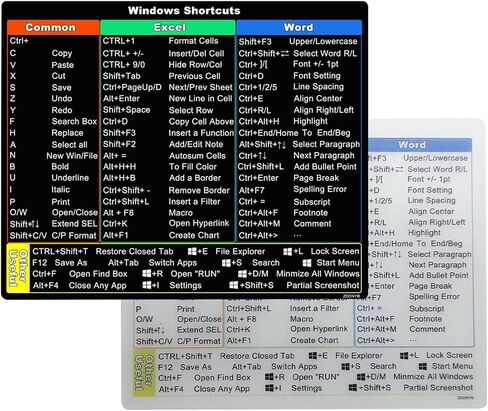The width and height of the screenshot is (488, 411).
Task: Click "Macro" on the white pad
Action: (302, 319)
